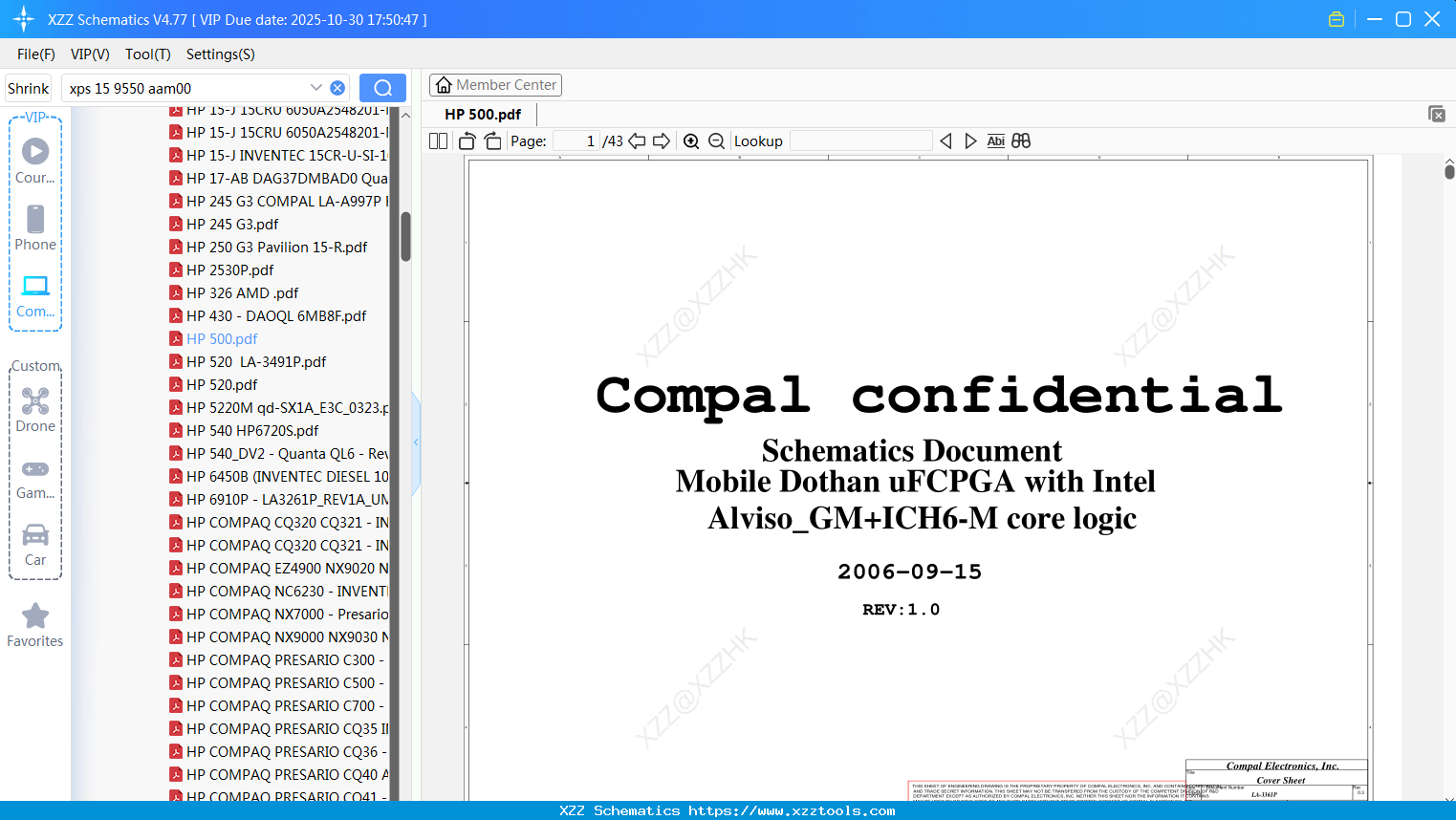Open HP 17-AB DAG37DMBAD0 file

278,178
